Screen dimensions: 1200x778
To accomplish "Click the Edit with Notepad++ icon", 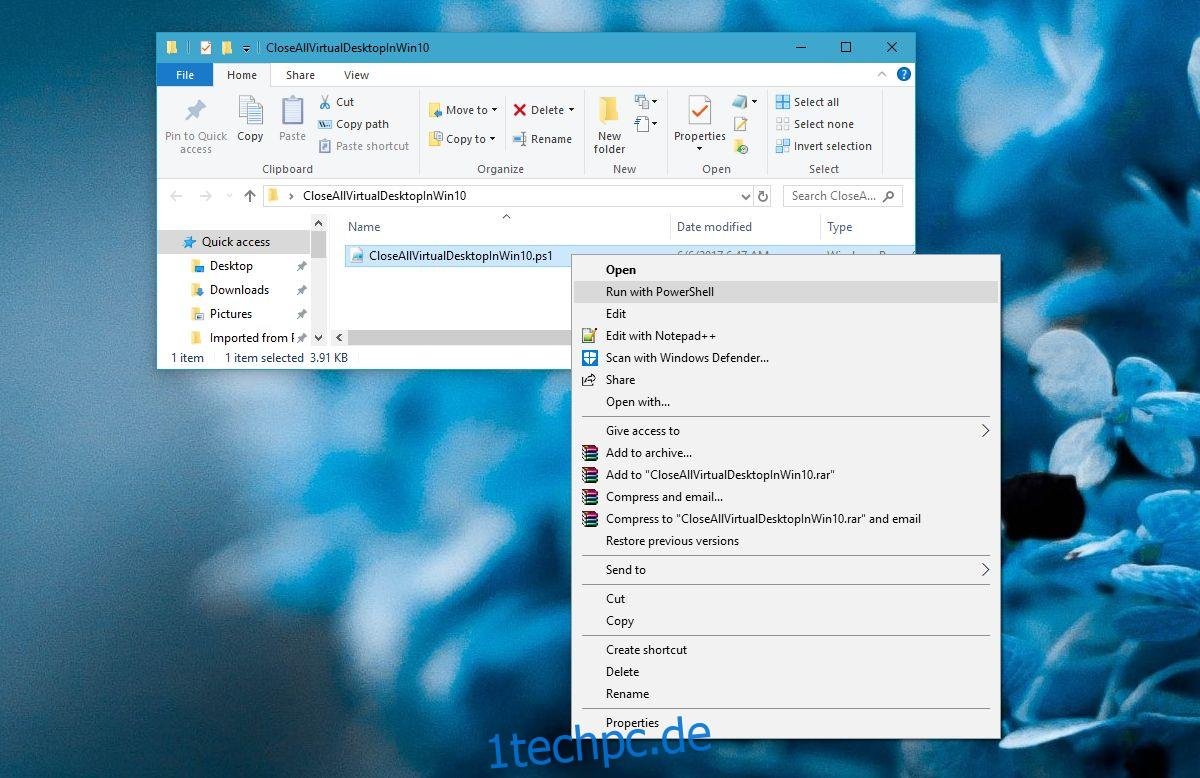I will pos(590,336).
